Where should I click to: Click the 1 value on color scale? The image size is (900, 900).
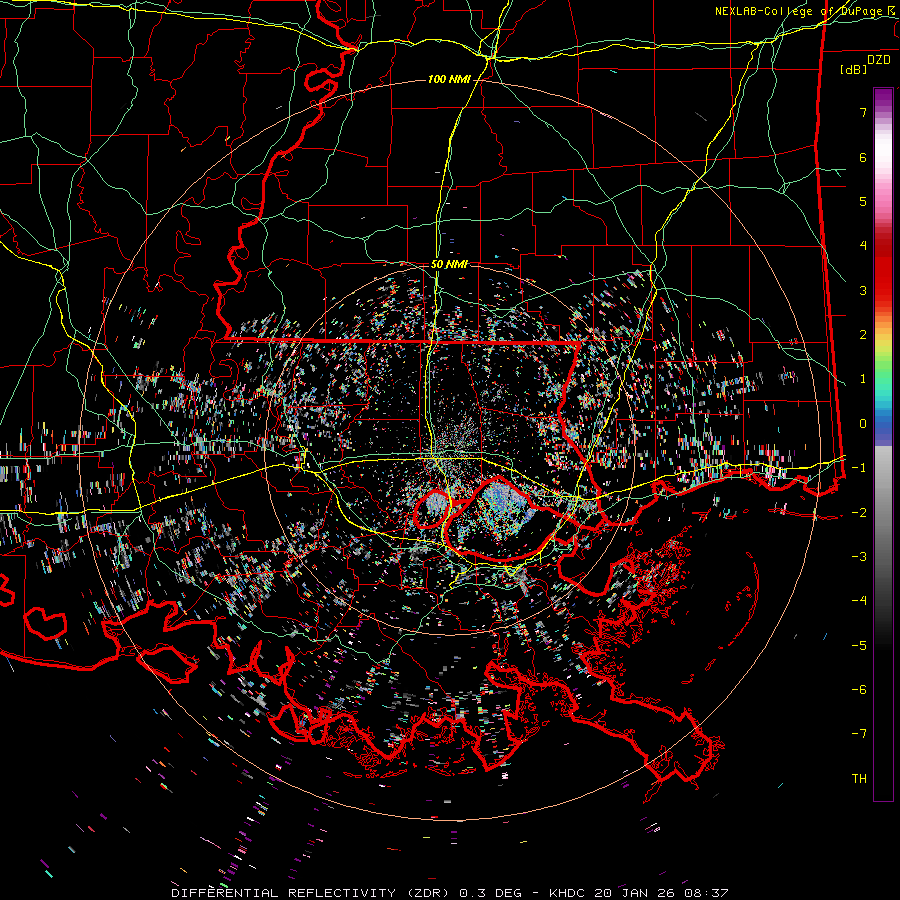pyautogui.click(x=863, y=379)
